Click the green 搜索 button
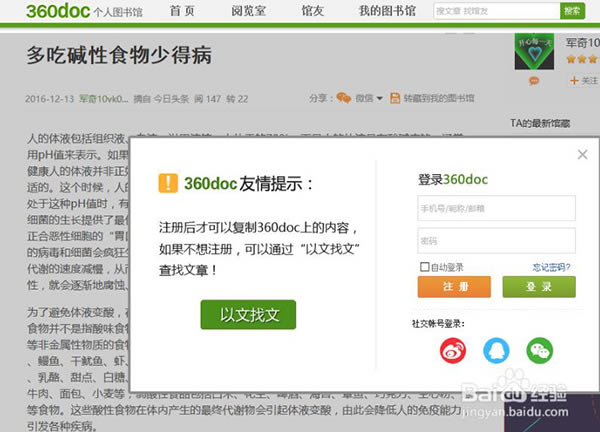Screen dimensions: 600x432 pyautogui.click(x=572, y=11)
